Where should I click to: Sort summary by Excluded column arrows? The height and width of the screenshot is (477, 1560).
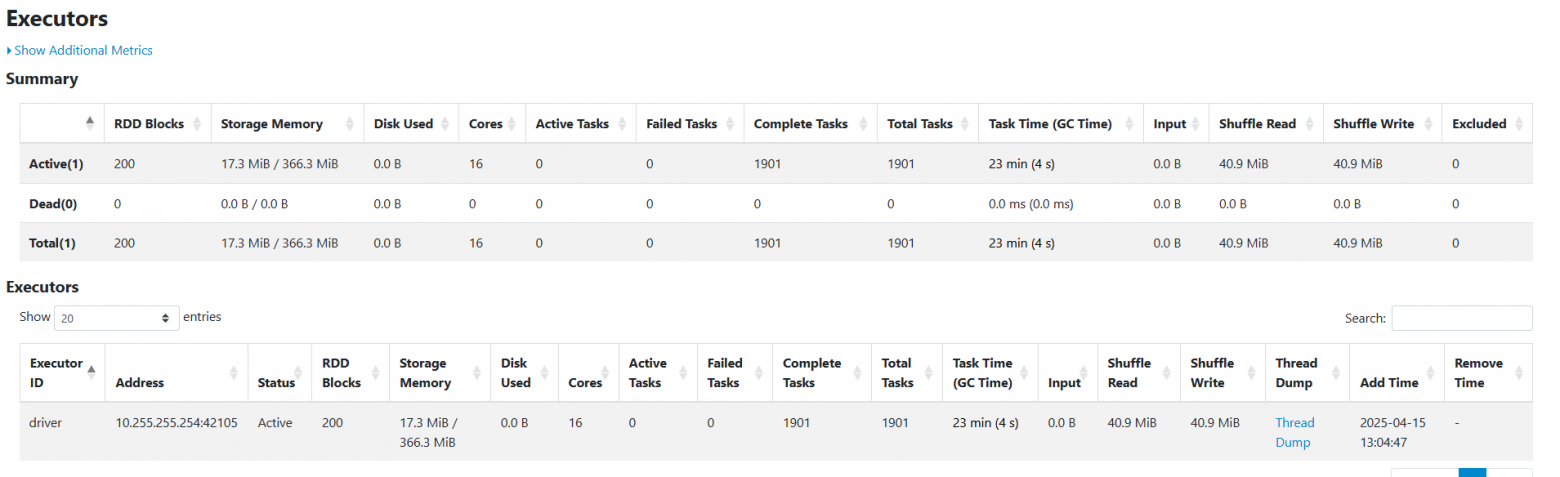coord(1519,124)
